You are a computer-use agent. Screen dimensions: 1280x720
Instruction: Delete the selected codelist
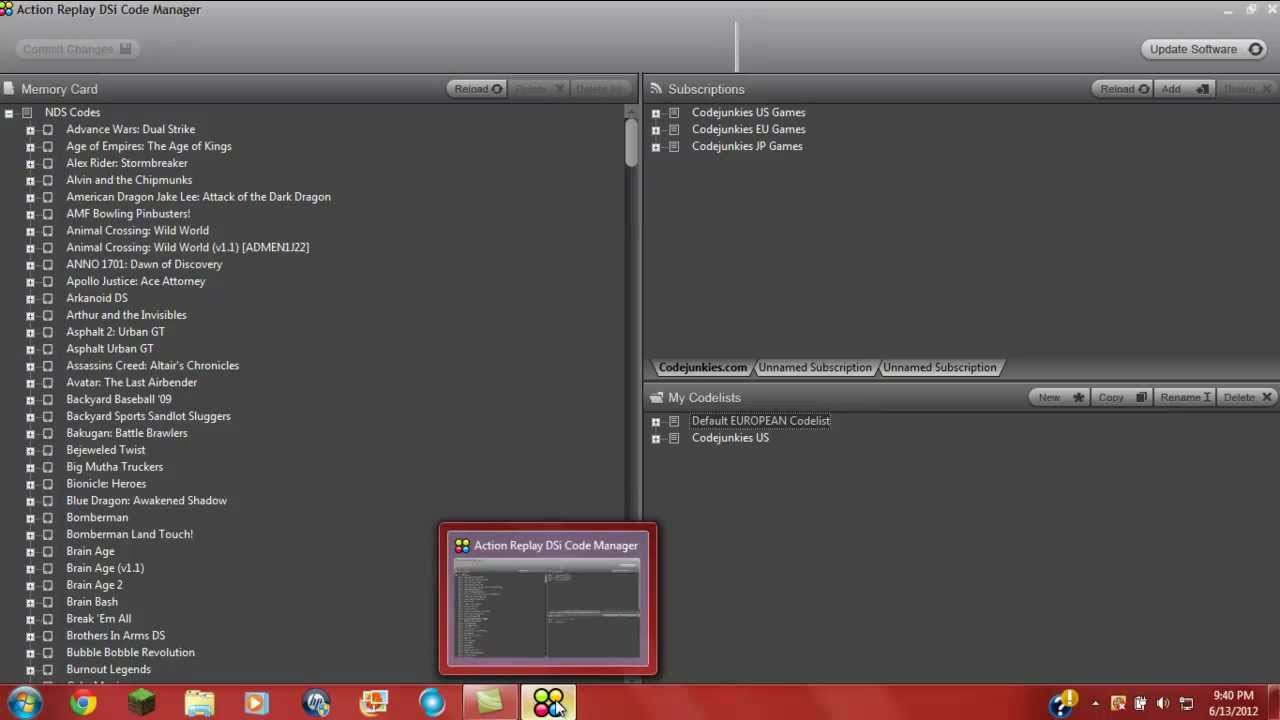click(1247, 397)
